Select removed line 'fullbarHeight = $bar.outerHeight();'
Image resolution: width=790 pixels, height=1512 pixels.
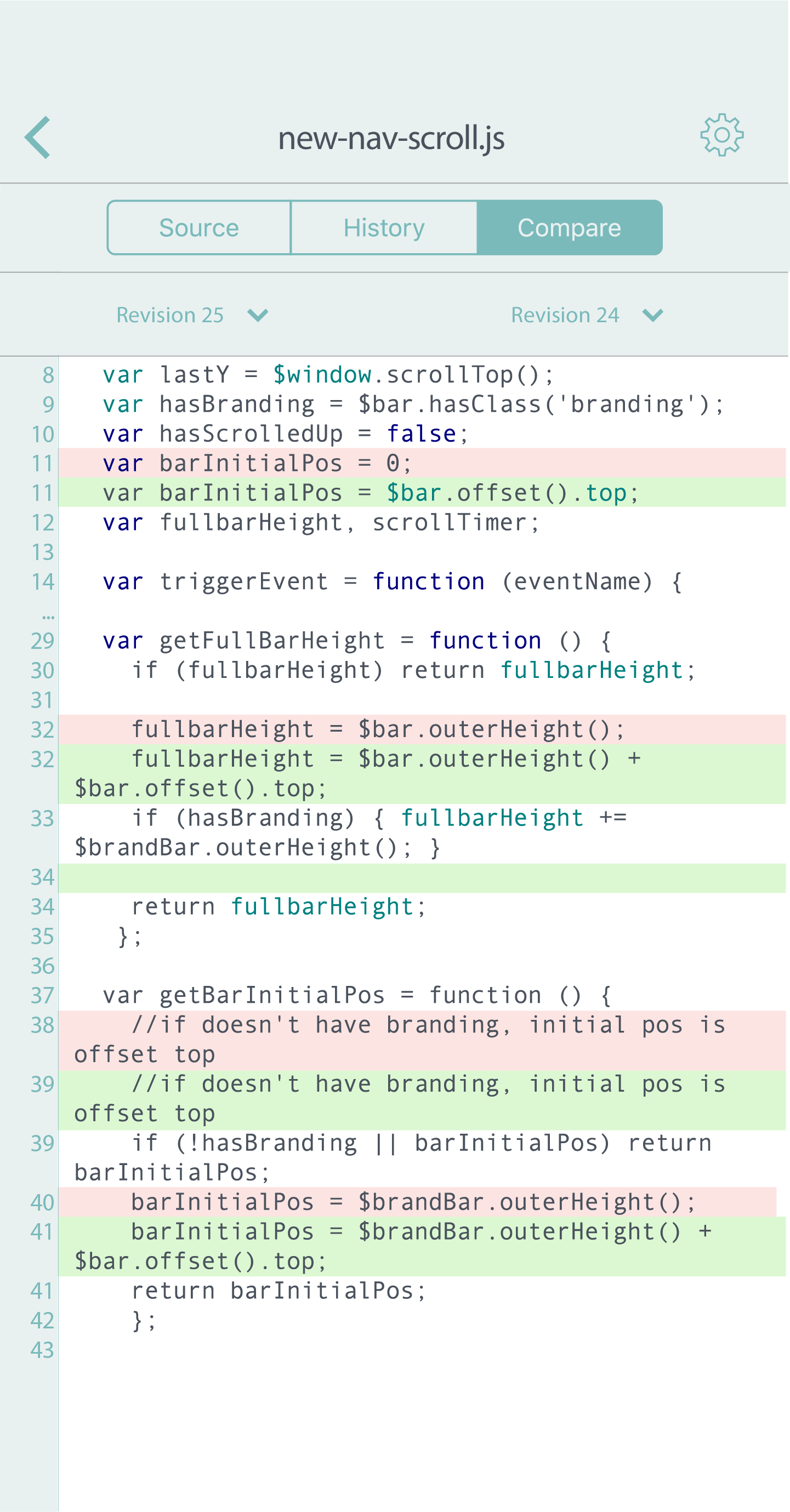point(422,729)
